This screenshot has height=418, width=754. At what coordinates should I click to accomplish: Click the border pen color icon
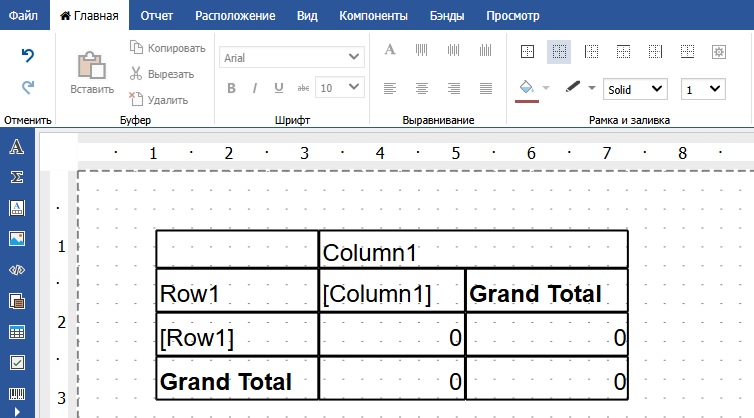pyautogui.click(x=574, y=89)
